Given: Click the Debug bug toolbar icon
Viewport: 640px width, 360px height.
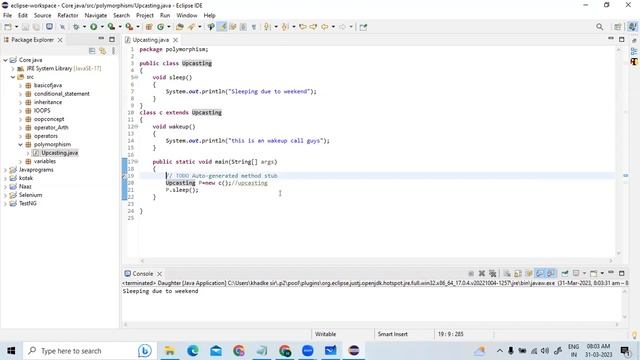Looking at the screenshot, I should pyautogui.click(x=76, y=27).
